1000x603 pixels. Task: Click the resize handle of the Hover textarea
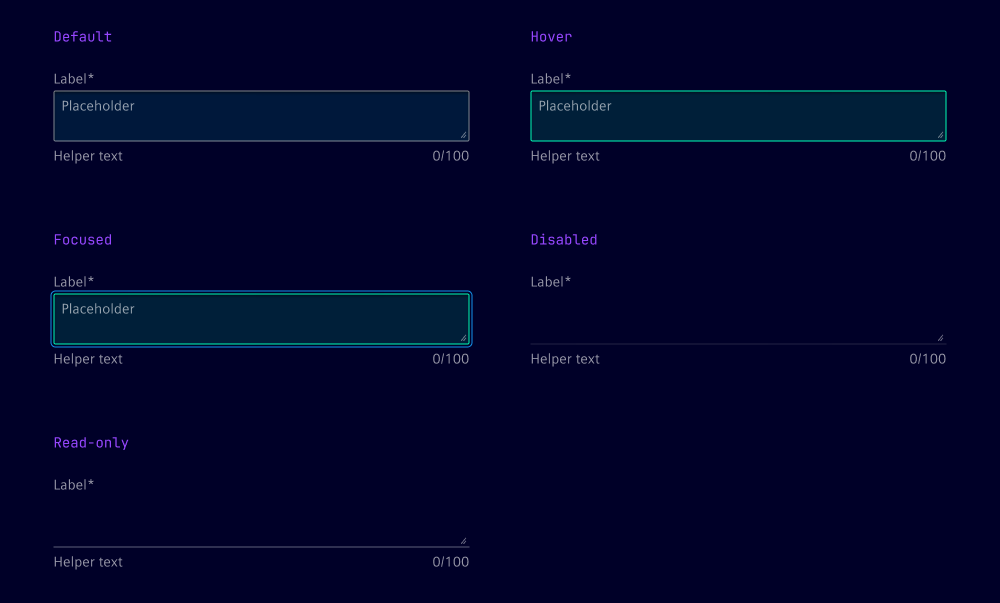point(940,135)
